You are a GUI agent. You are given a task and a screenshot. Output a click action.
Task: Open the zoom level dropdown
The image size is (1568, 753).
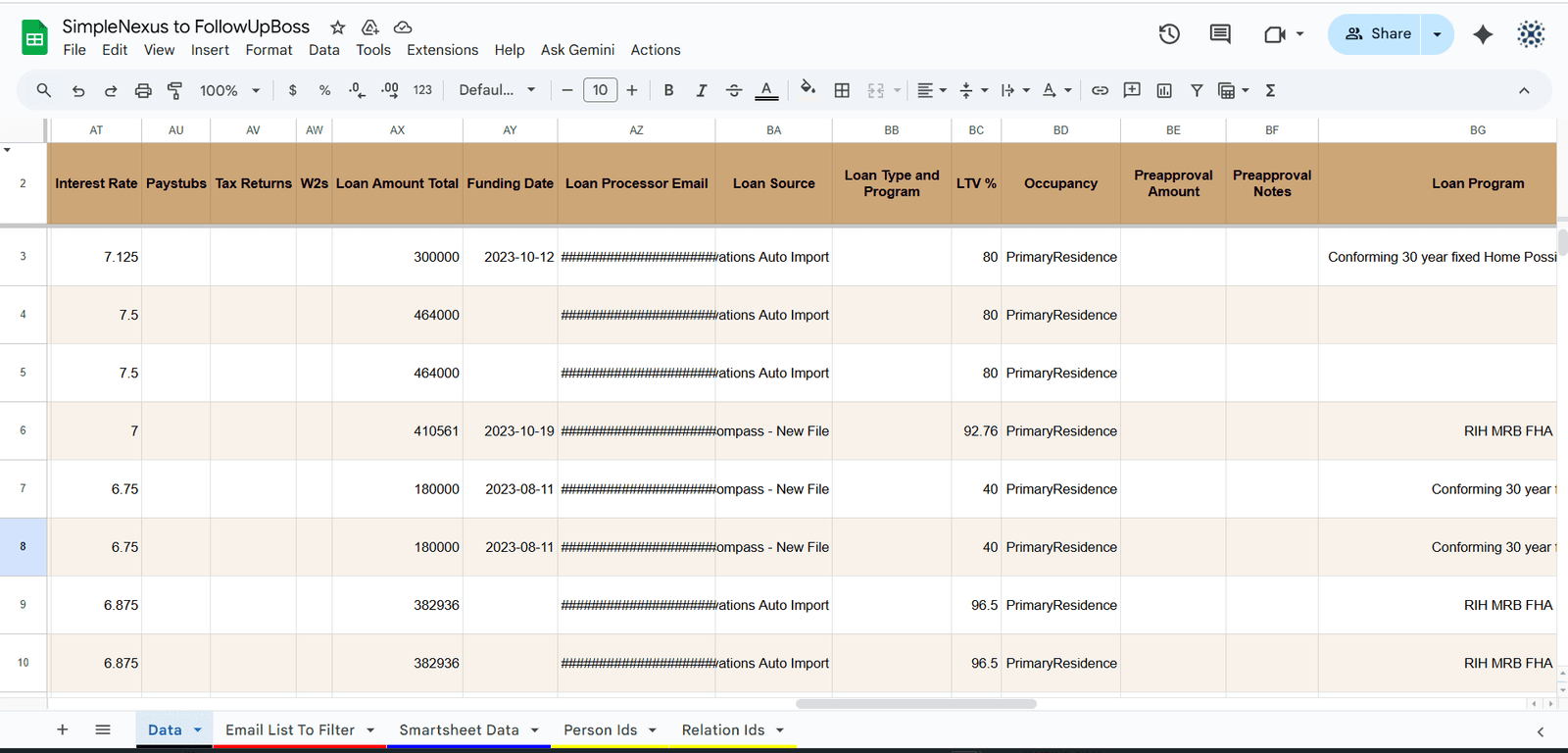(x=229, y=90)
